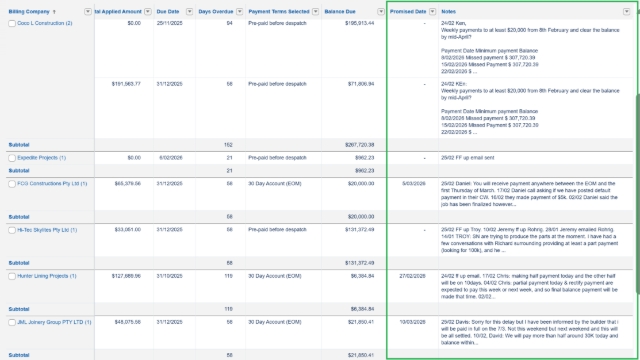Image resolution: width=640 pixels, height=360 pixels.
Task: Select the first Coco notes starting '24/02 Ken,'
Action: 530,47
